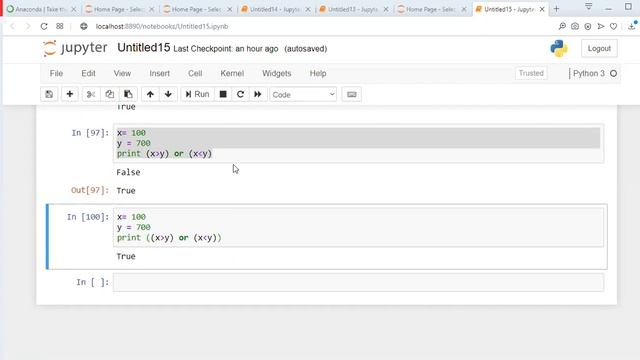
Task: Open new browser tab with plus
Action: pyautogui.click(x=556, y=9)
